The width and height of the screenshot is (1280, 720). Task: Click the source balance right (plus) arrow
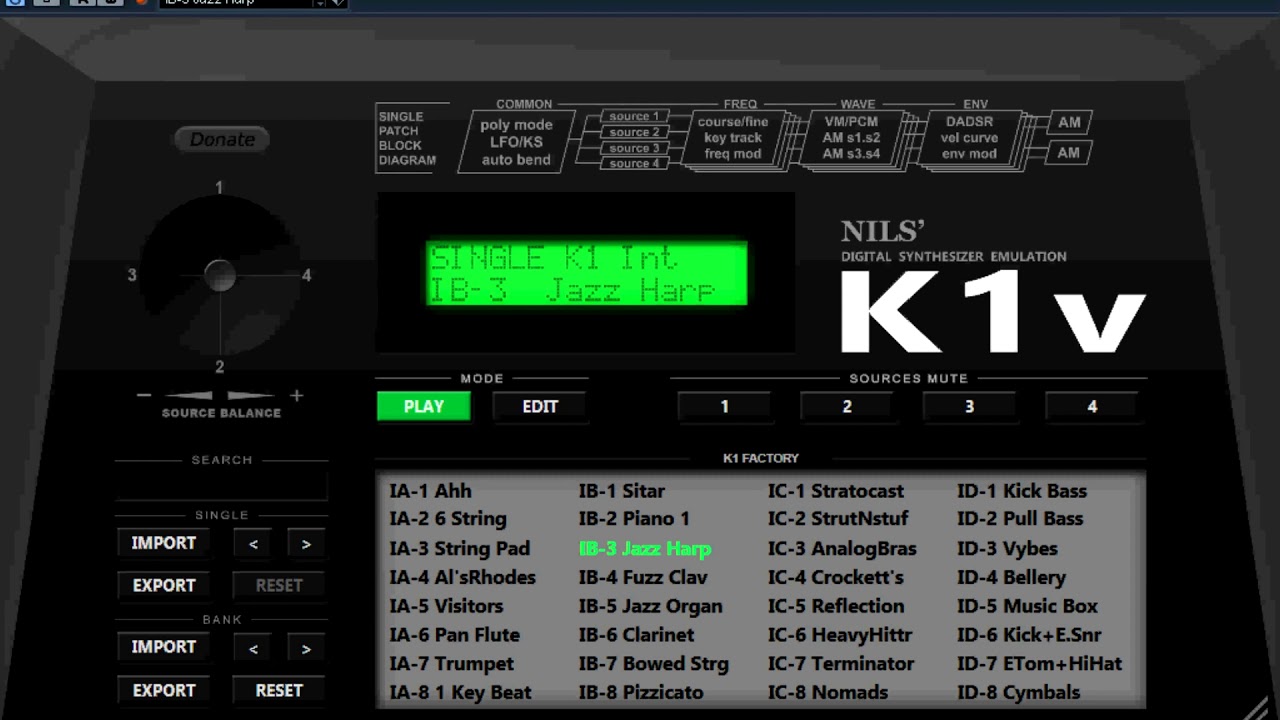point(250,396)
